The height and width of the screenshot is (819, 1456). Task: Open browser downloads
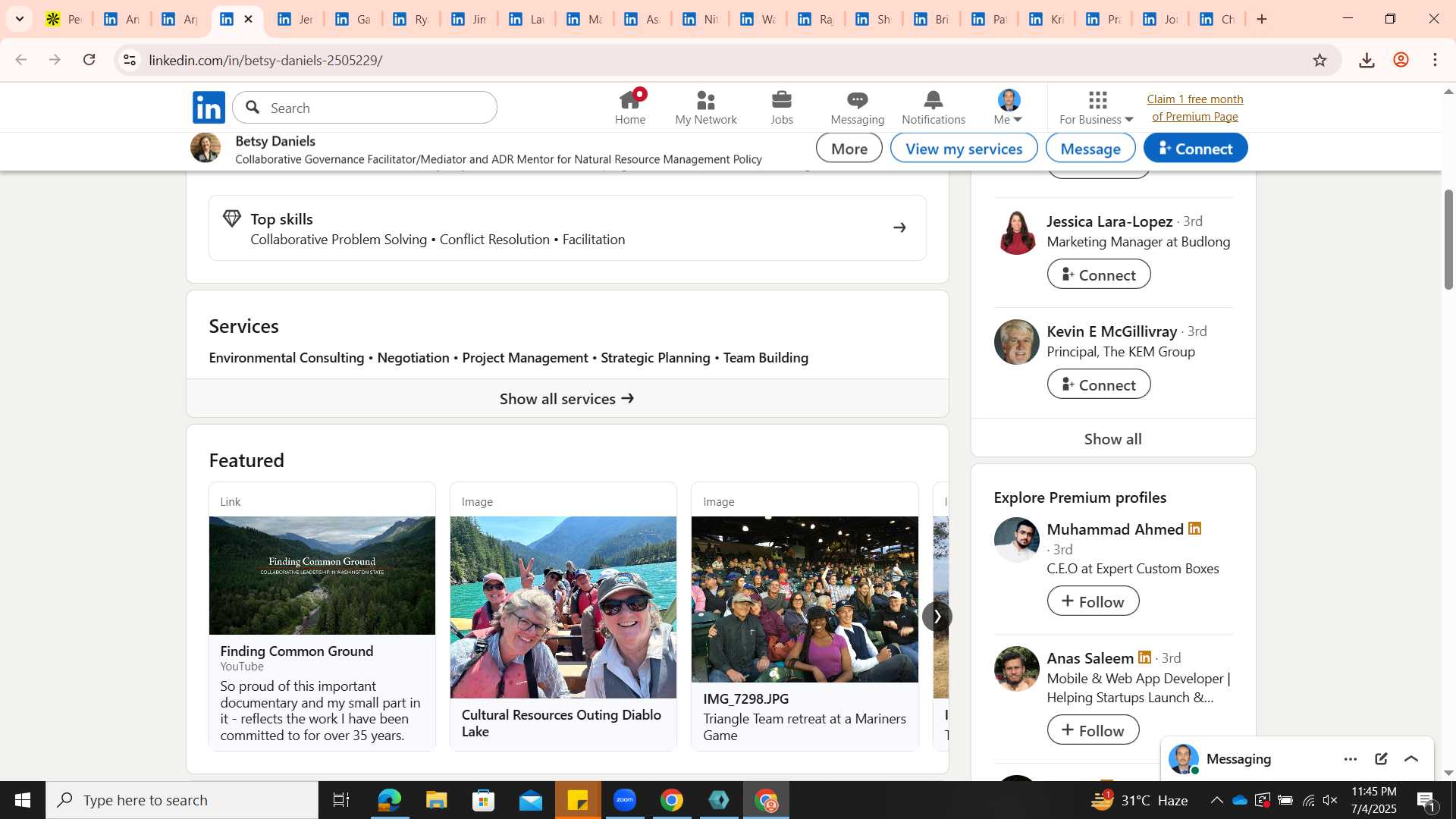pyautogui.click(x=1367, y=60)
